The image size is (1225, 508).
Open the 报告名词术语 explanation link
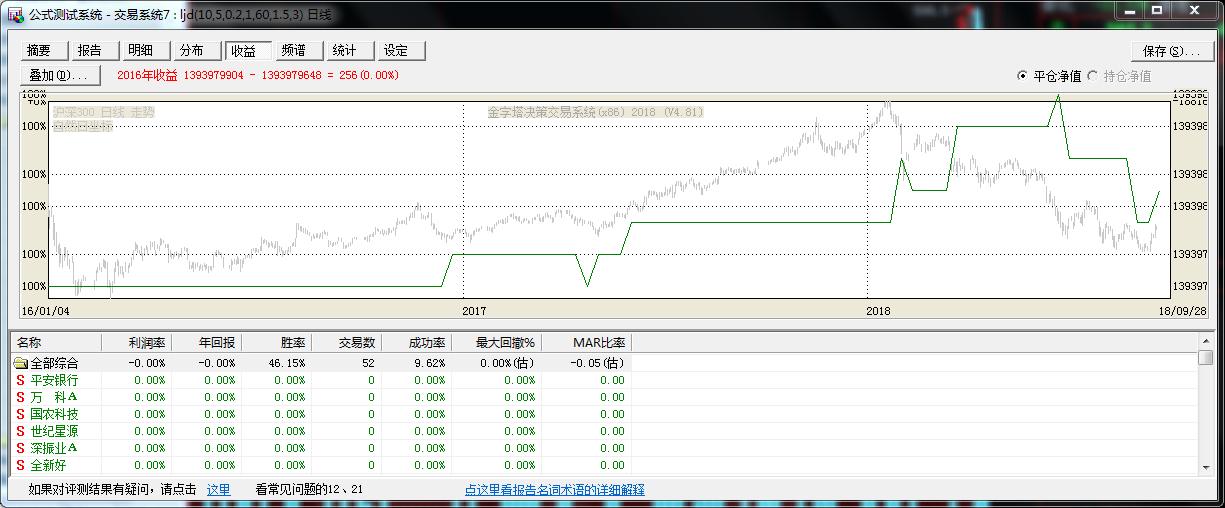click(x=554, y=490)
